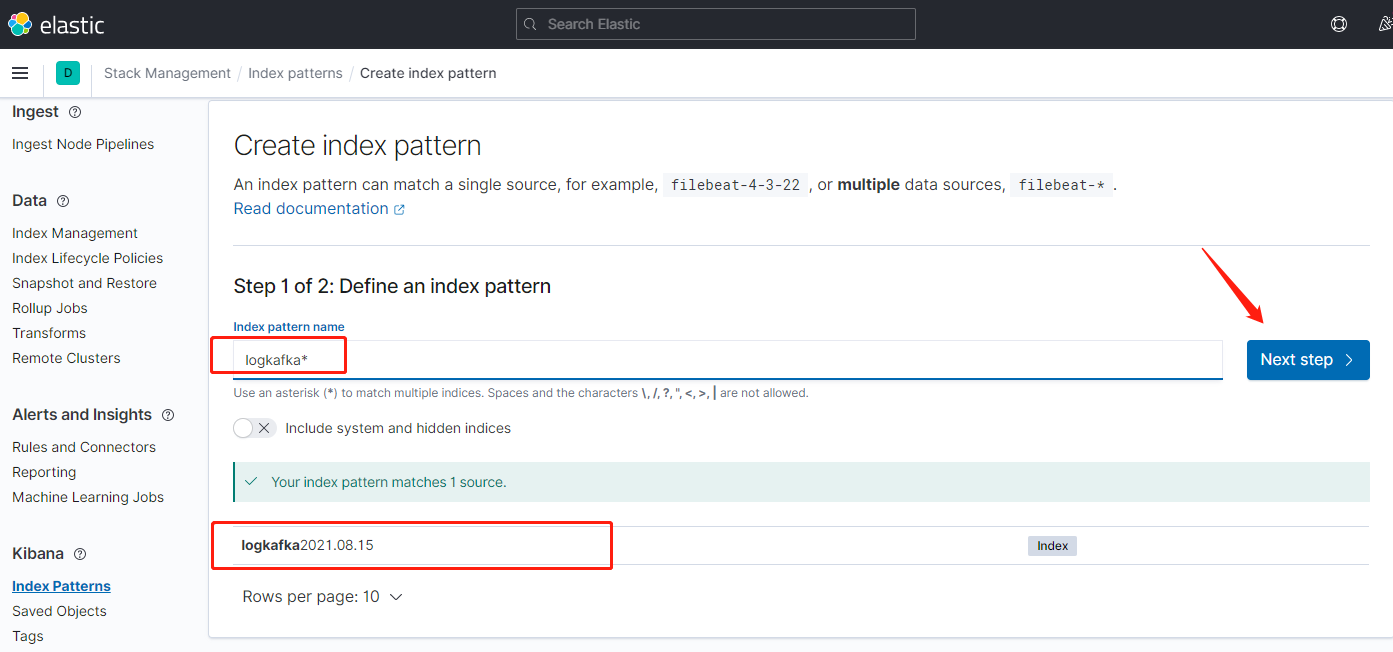Open Rules and Connectors

[x=84, y=447]
